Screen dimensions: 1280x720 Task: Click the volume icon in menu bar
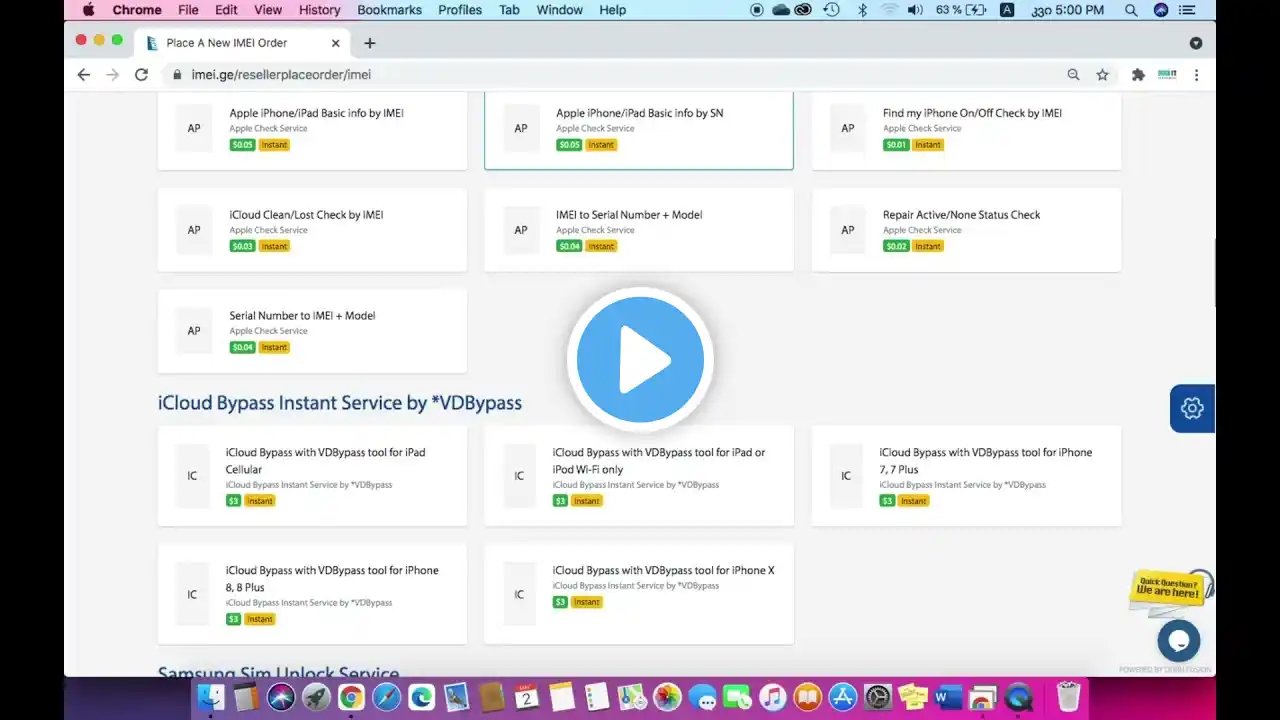coord(915,10)
